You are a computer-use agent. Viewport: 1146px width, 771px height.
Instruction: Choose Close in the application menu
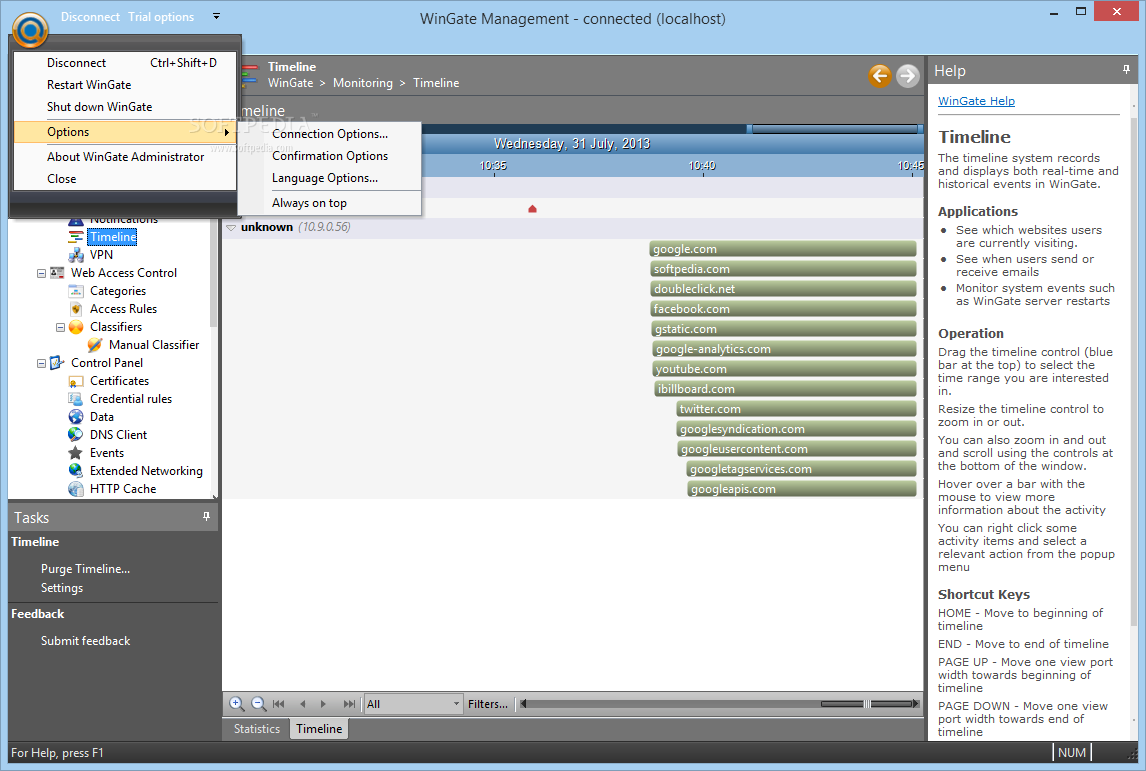pyautogui.click(x=125, y=178)
